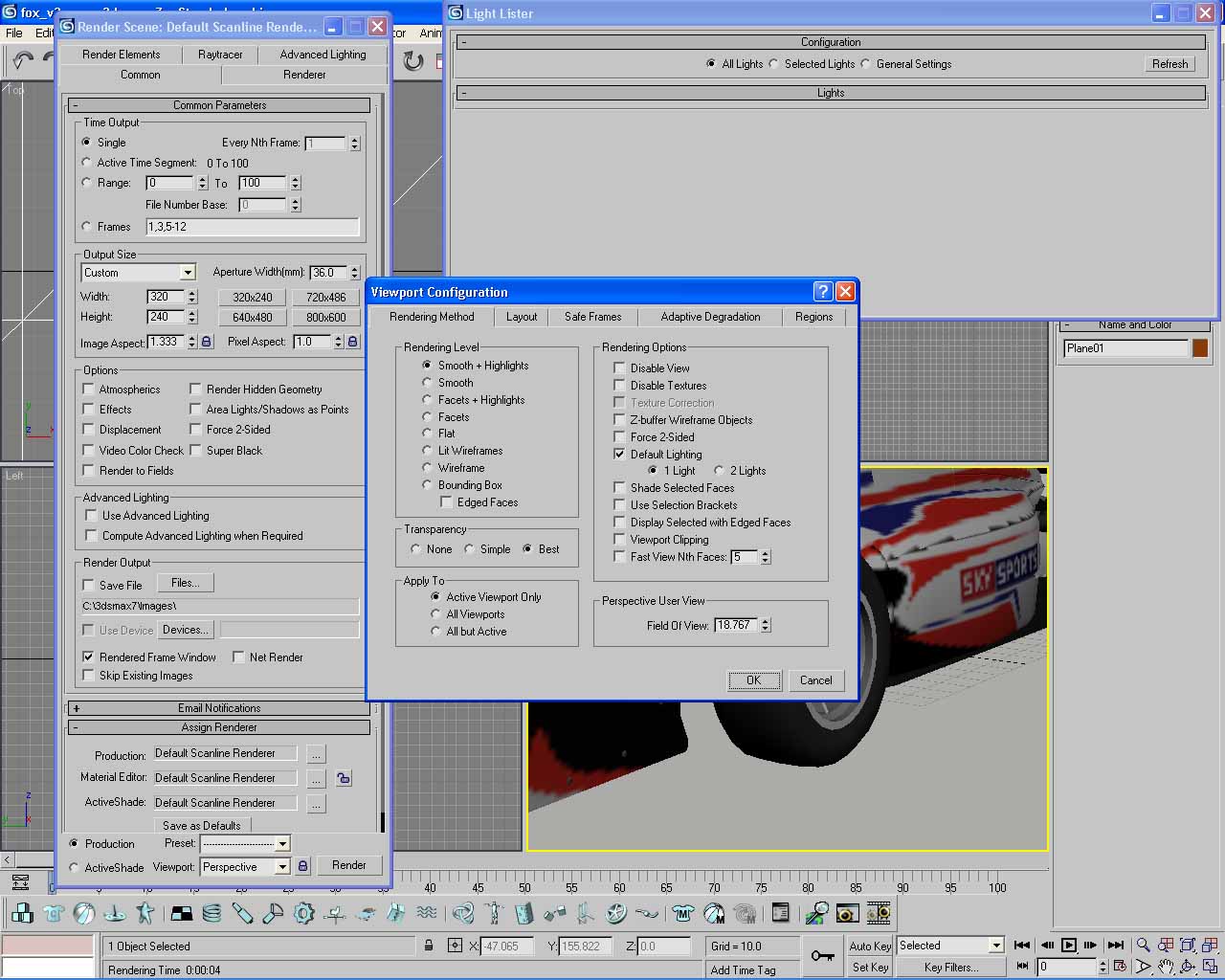The width and height of the screenshot is (1225, 980).
Task: Open the Output Size Custom dropdown
Action: (x=188, y=273)
